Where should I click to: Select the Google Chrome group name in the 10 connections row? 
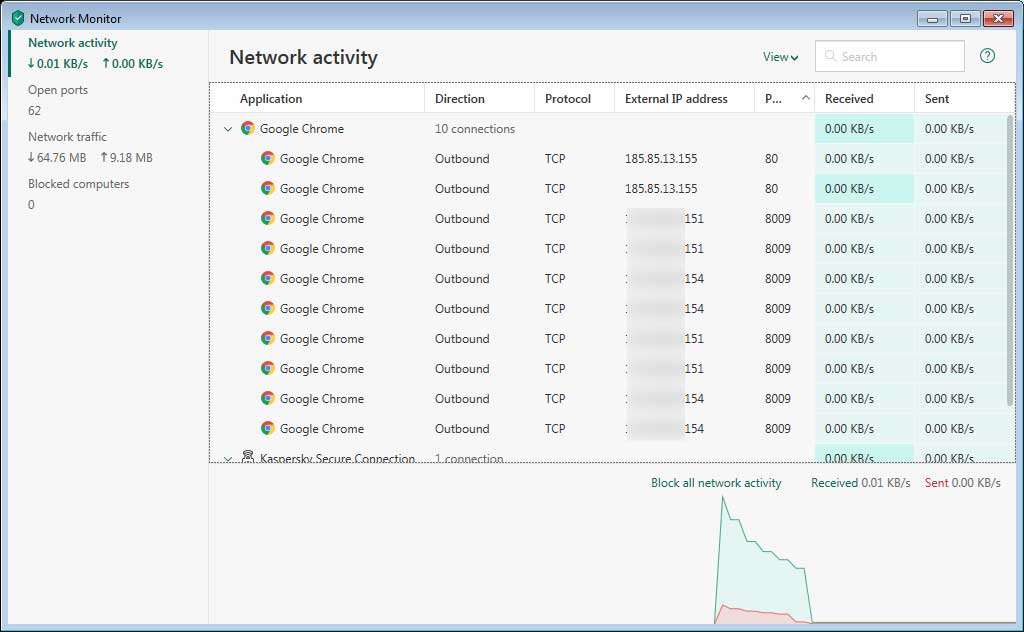[x=302, y=129]
